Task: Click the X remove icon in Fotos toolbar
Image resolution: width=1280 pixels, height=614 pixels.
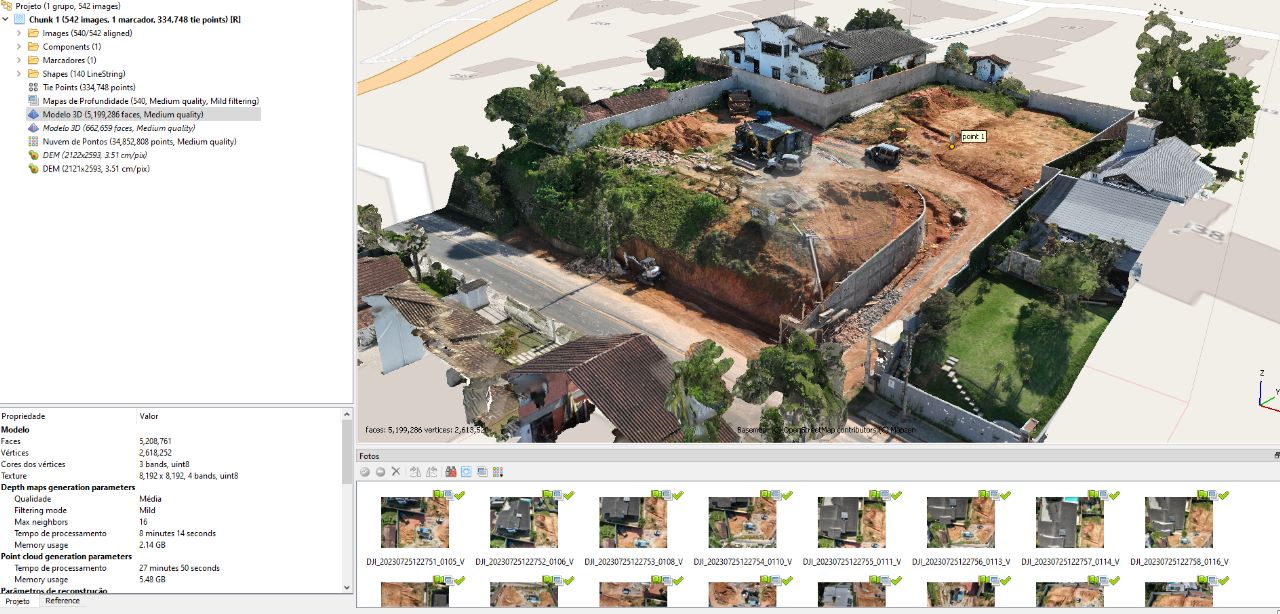Action: click(x=396, y=471)
